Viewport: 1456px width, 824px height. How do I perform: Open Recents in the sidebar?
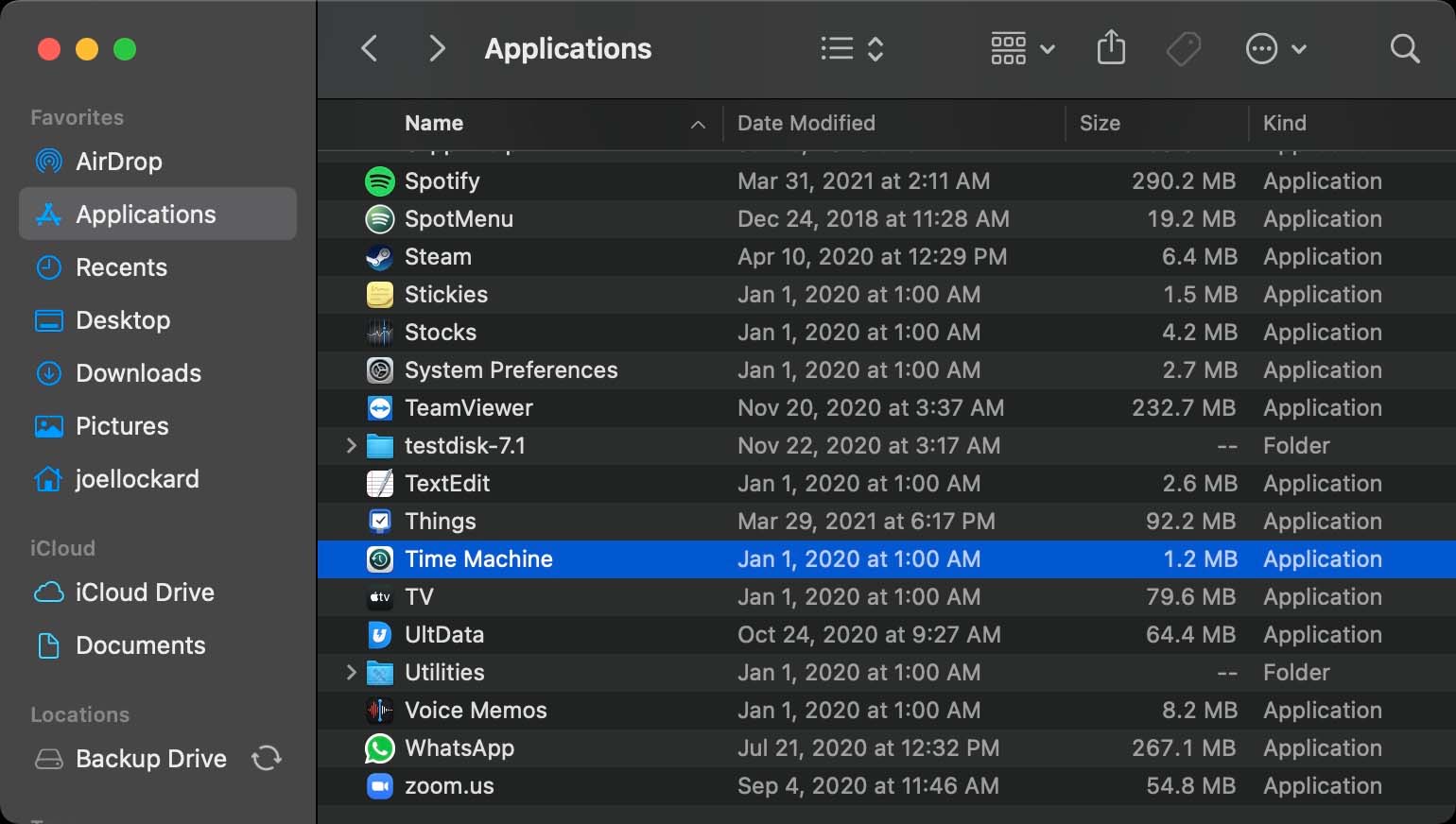(158, 267)
